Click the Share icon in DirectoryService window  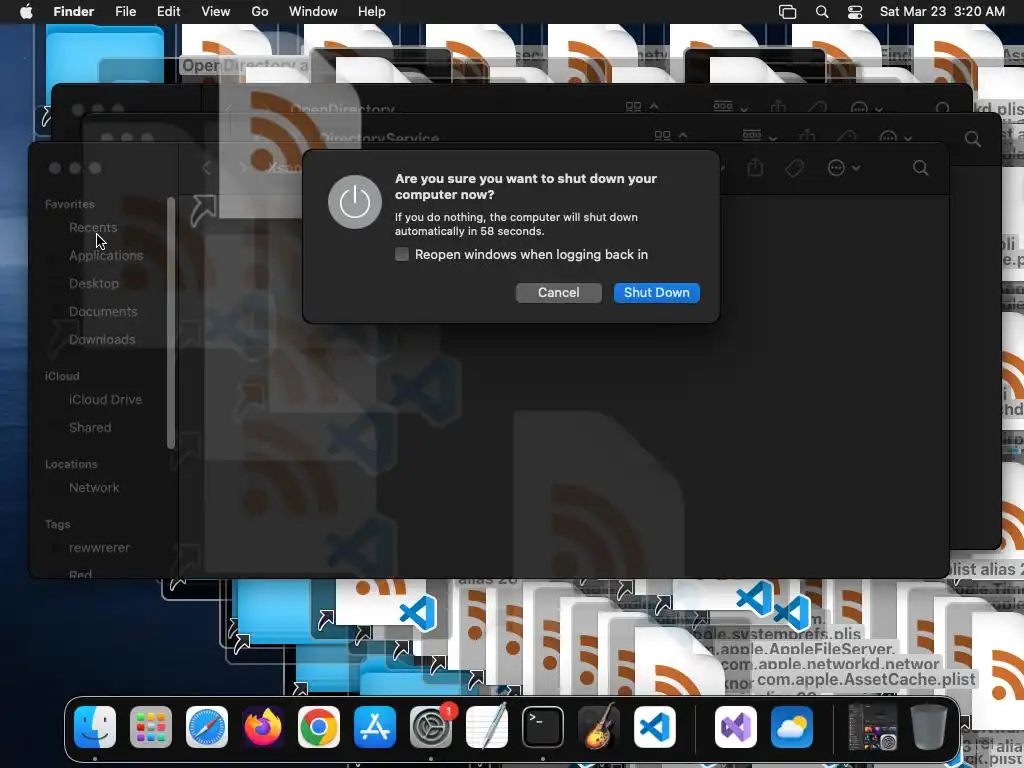tap(807, 135)
